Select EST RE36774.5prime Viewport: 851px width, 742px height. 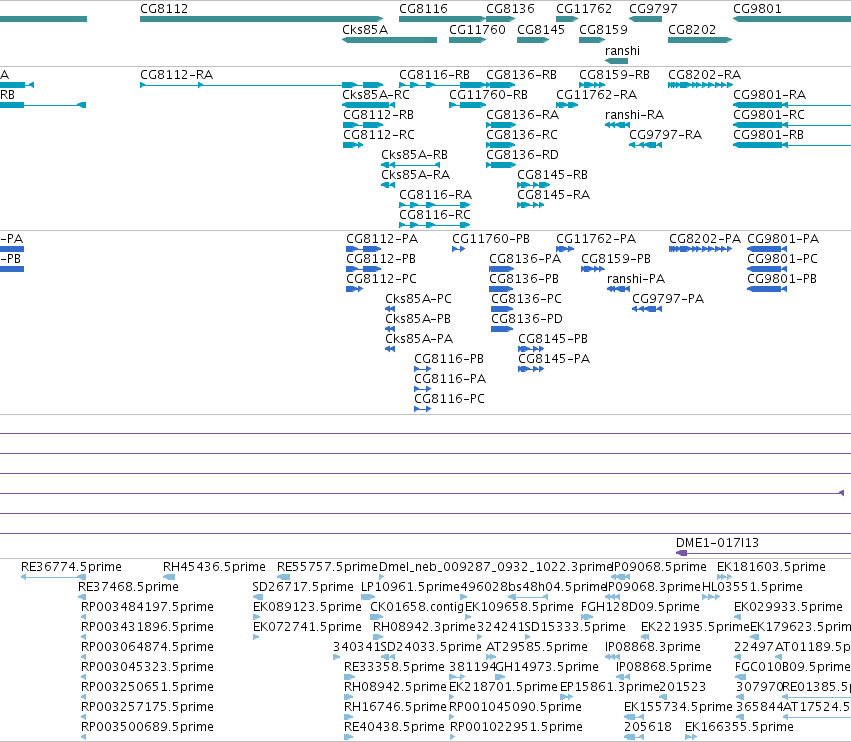click(x=53, y=577)
